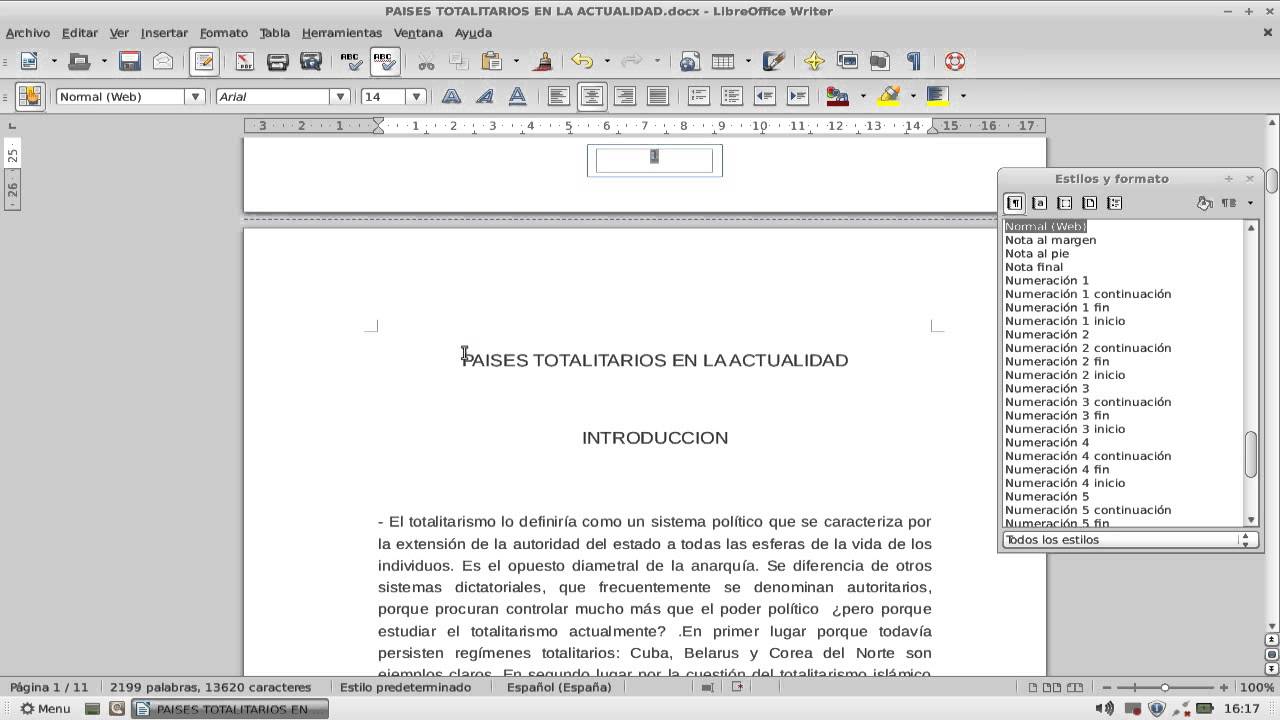Show the Draw Functions toolbar

[773, 61]
